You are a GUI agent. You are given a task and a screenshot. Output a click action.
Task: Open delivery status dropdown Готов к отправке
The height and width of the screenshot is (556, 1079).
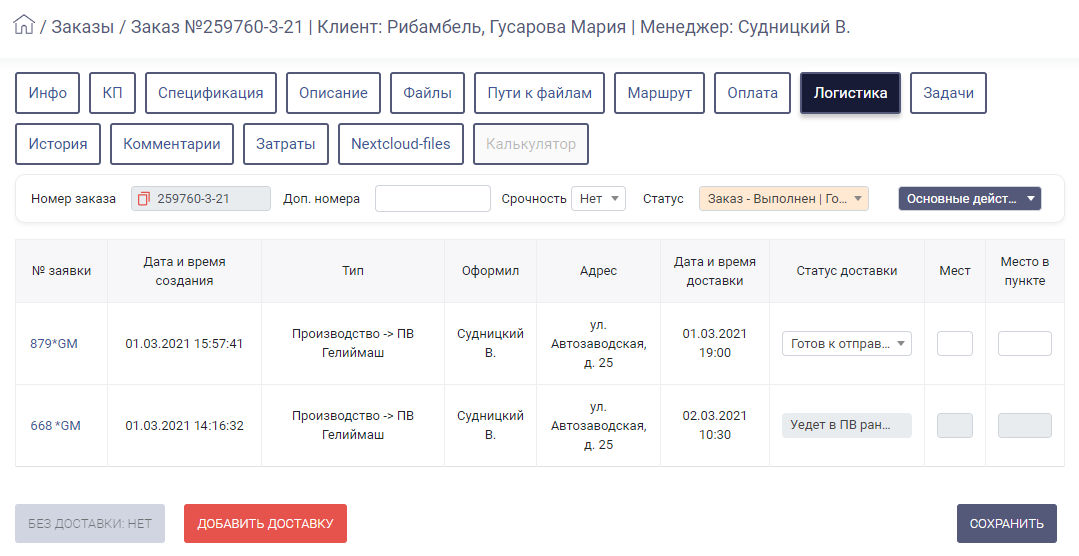(846, 343)
